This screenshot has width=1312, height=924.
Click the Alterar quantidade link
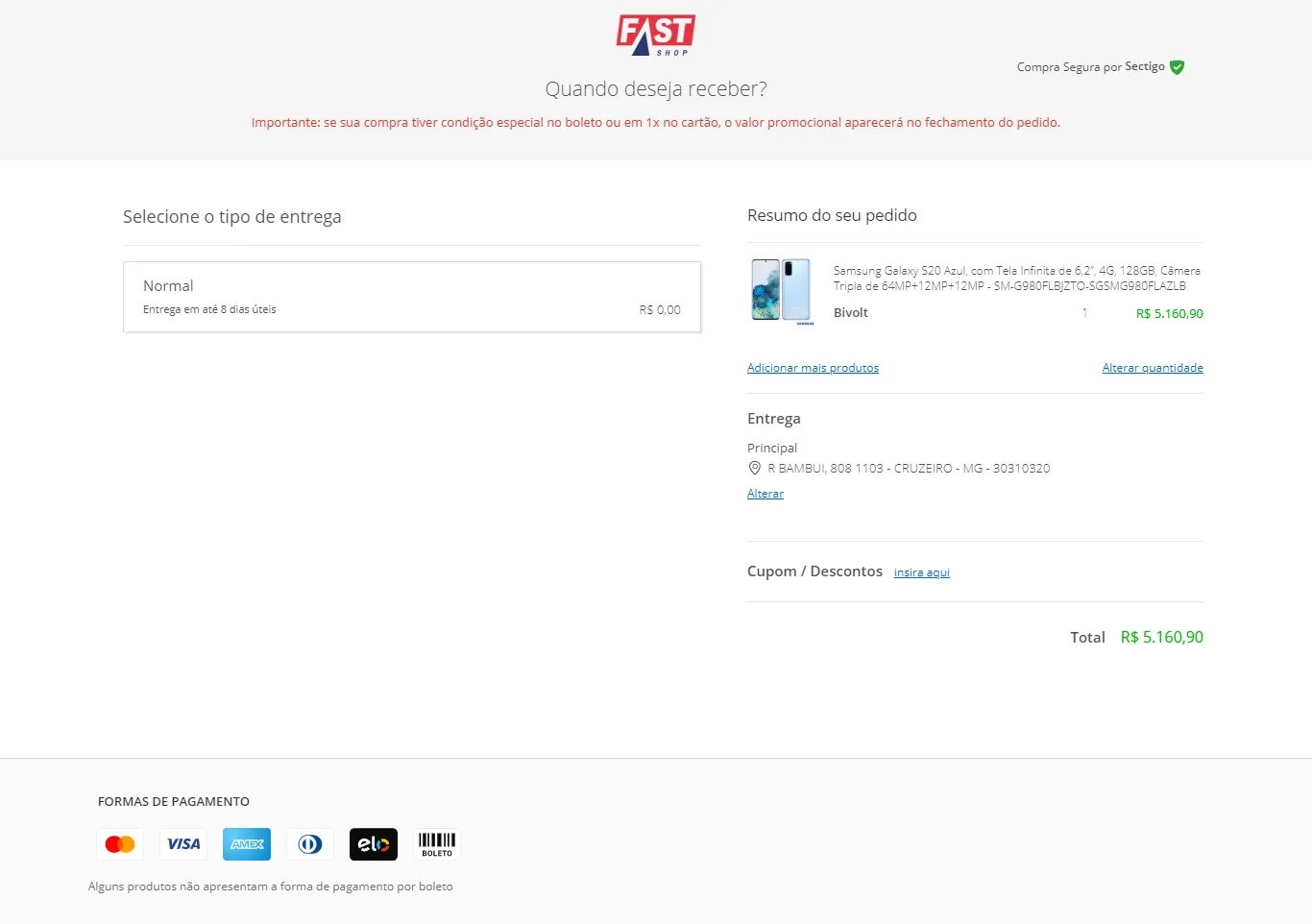pyautogui.click(x=1153, y=368)
